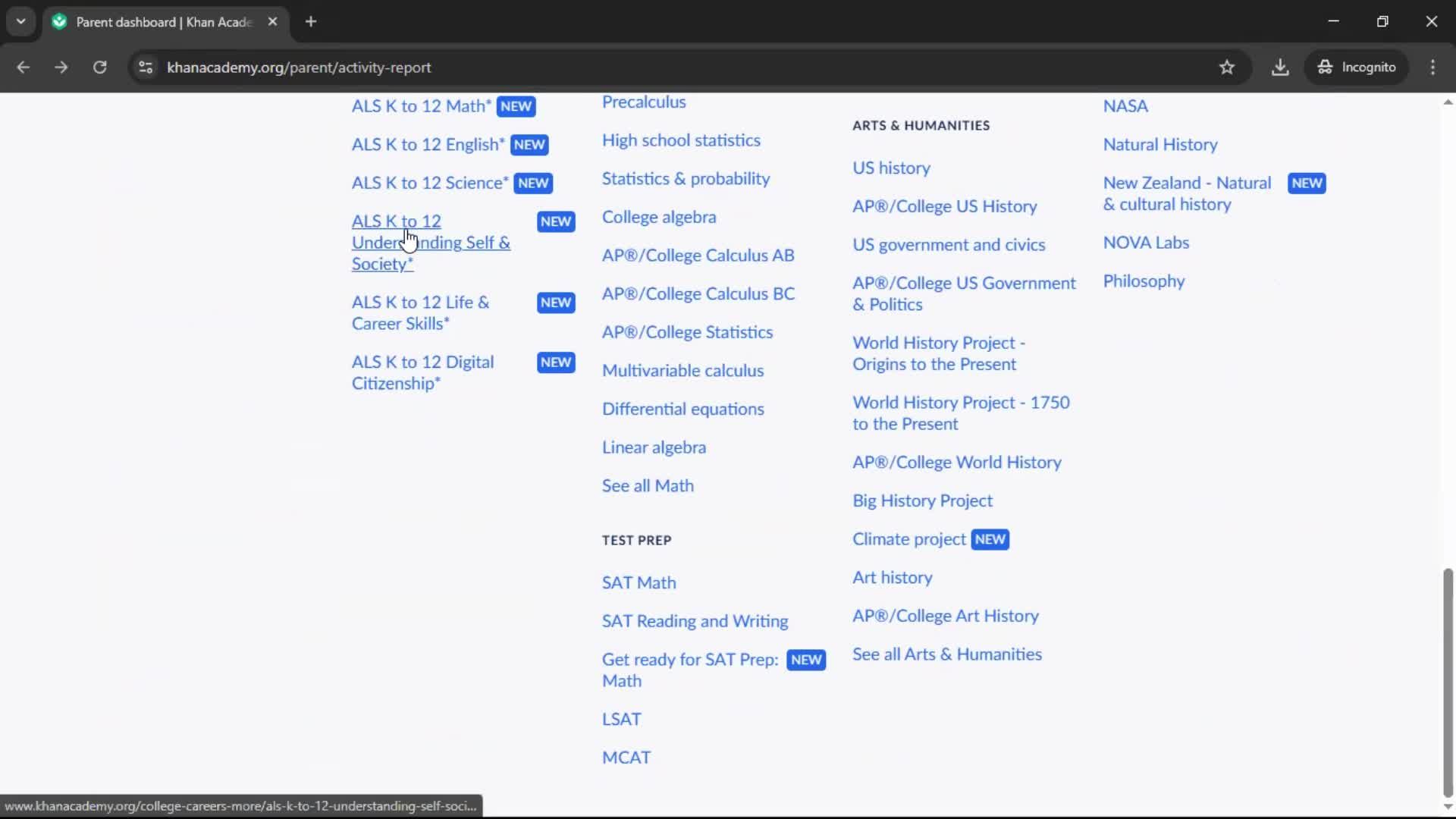Open AP College Statistics
The image size is (1456, 819).
point(688,333)
